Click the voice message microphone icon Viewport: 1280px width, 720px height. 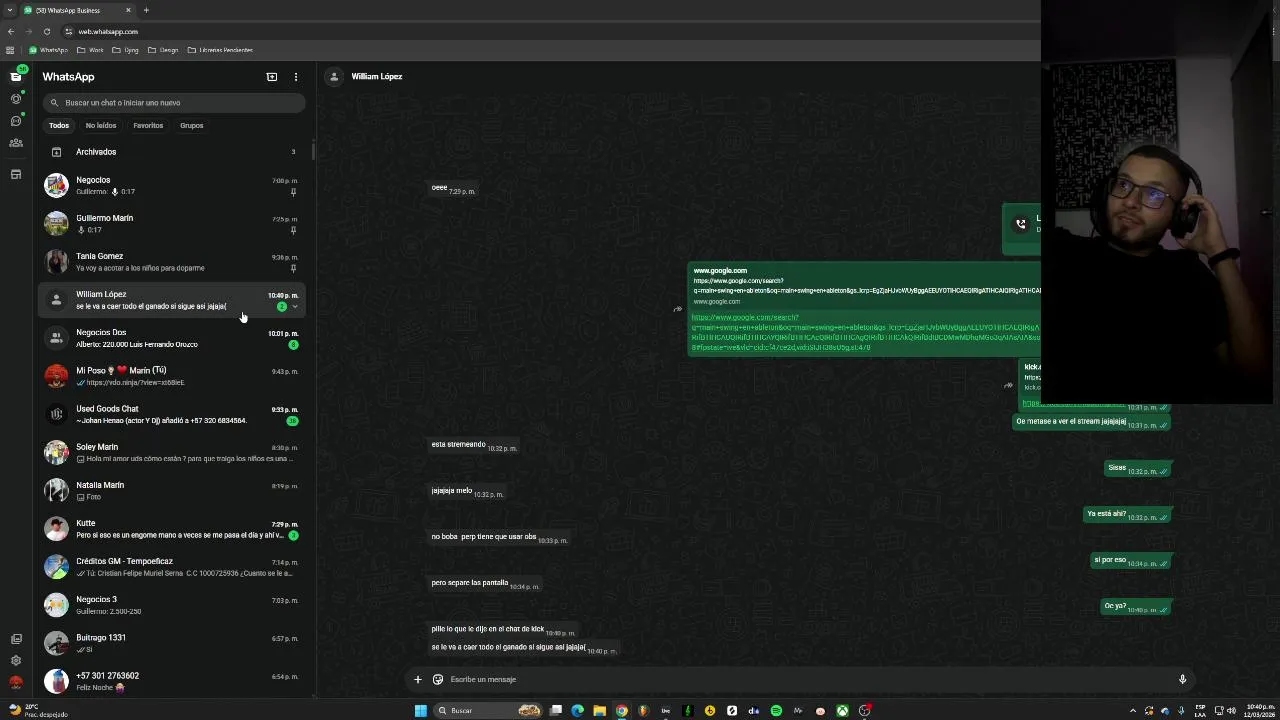(x=1182, y=680)
